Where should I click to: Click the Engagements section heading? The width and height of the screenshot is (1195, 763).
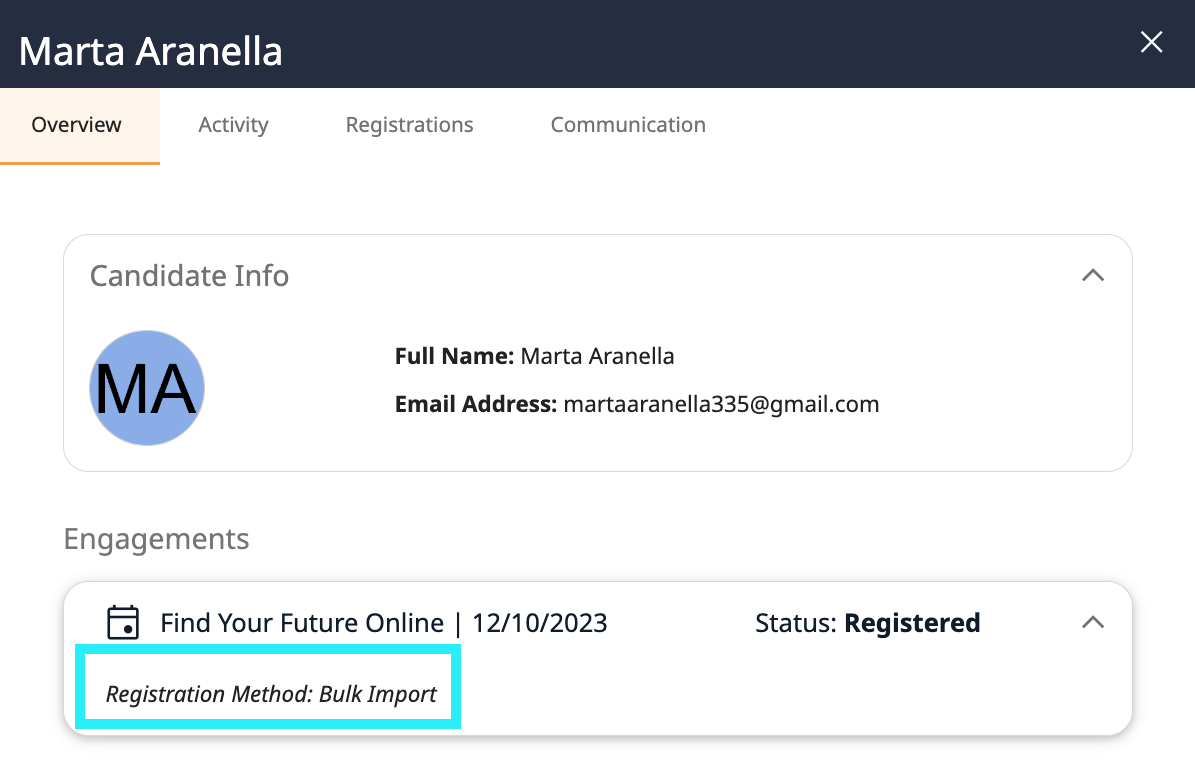tap(156, 540)
